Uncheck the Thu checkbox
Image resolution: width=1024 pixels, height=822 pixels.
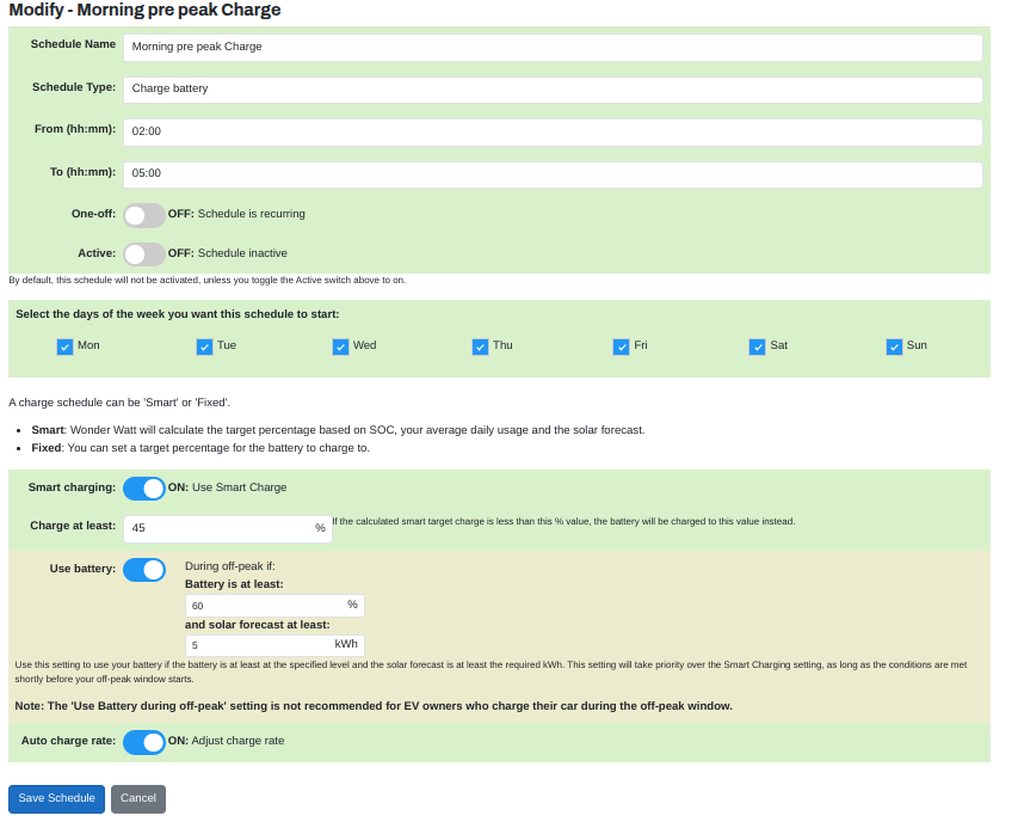[x=481, y=347]
